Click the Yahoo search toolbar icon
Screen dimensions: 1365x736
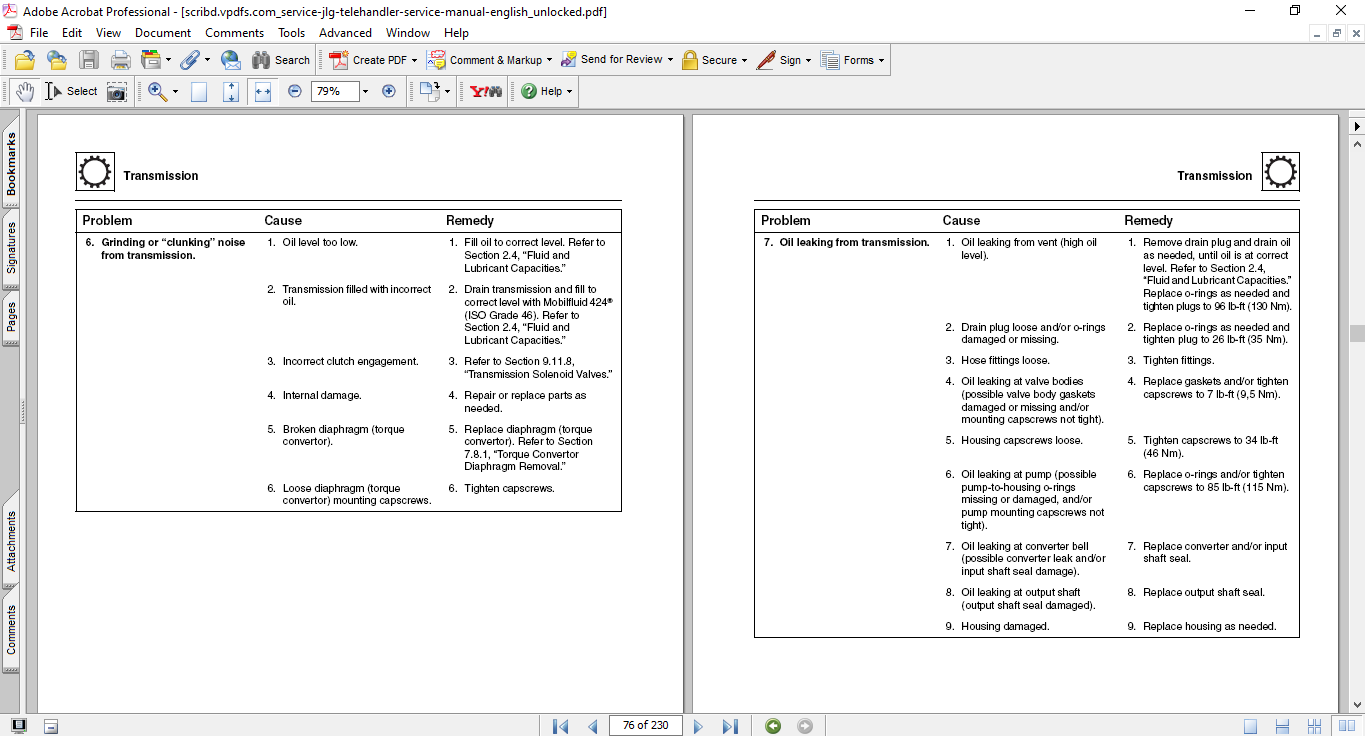(x=486, y=91)
